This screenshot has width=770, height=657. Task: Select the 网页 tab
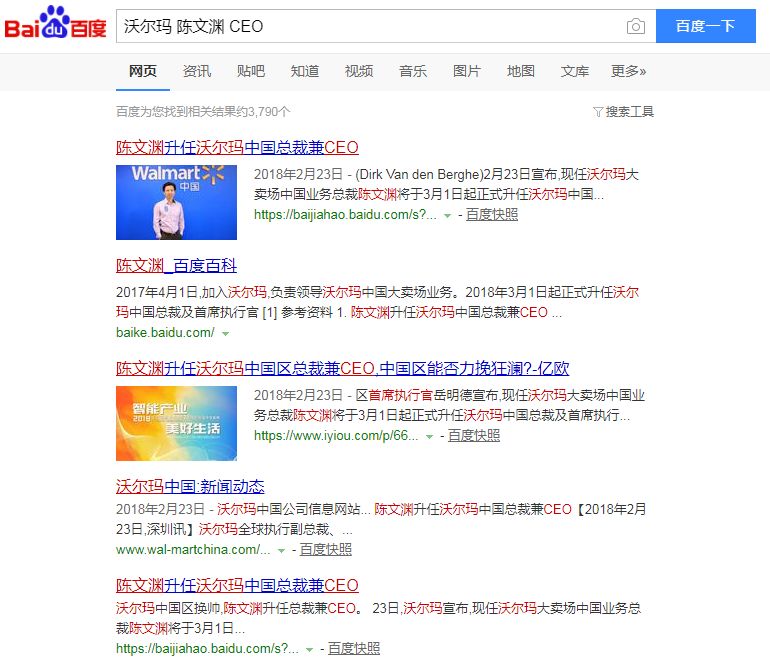(x=143, y=72)
